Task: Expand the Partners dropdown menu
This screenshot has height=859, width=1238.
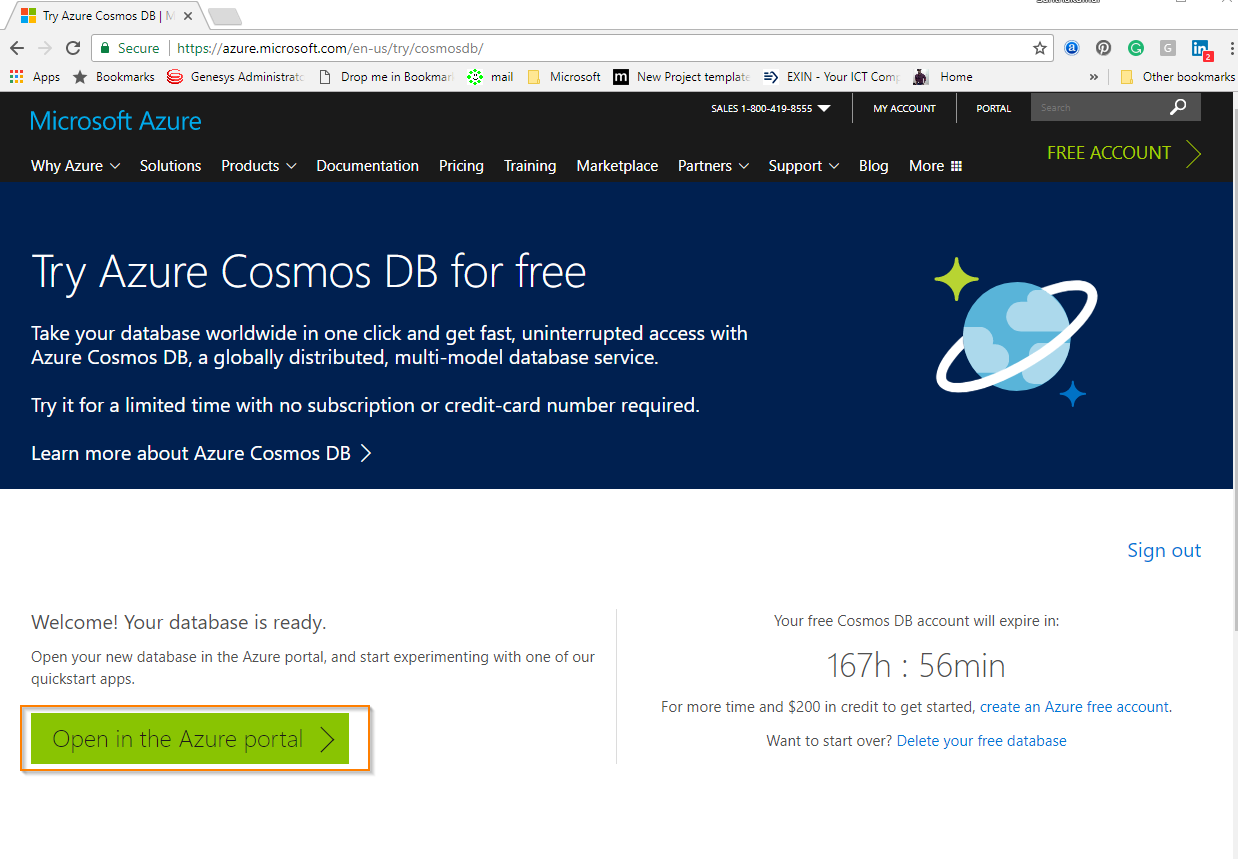Action: pyautogui.click(x=714, y=166)
